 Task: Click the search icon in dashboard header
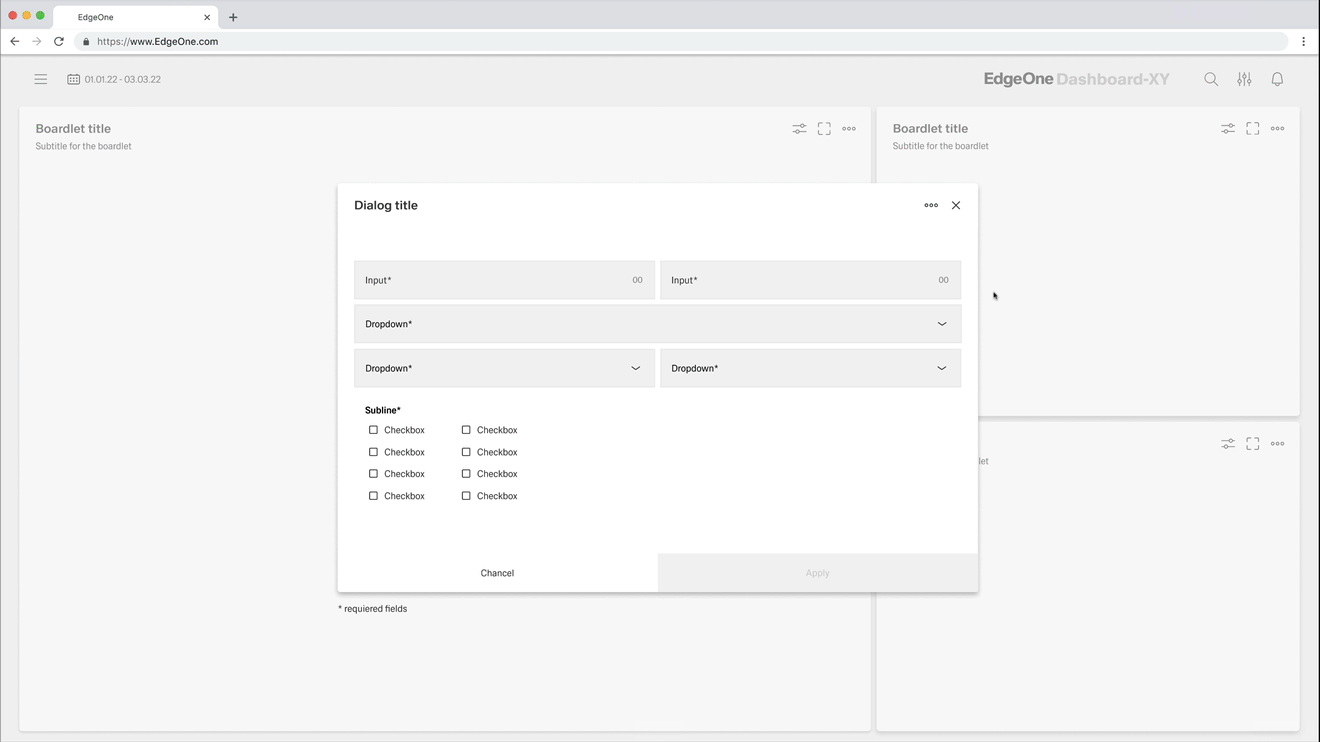click(x=1211, y=79)
